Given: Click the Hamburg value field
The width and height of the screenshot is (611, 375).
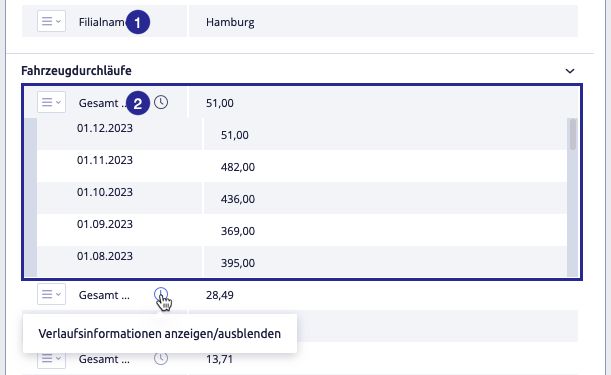Looking at the screenshot, I should (383, 21).
